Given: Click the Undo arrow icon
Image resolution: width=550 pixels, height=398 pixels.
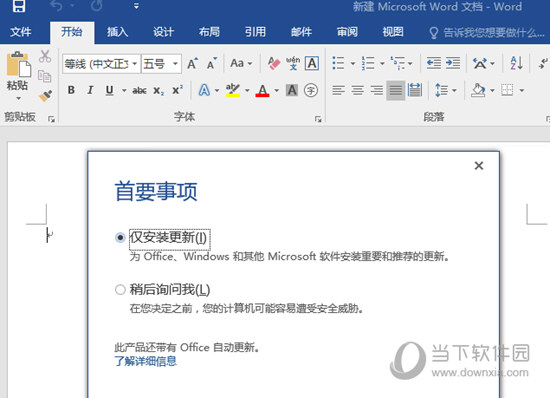Looking at the screenshot, I should (x=57, y=5).
